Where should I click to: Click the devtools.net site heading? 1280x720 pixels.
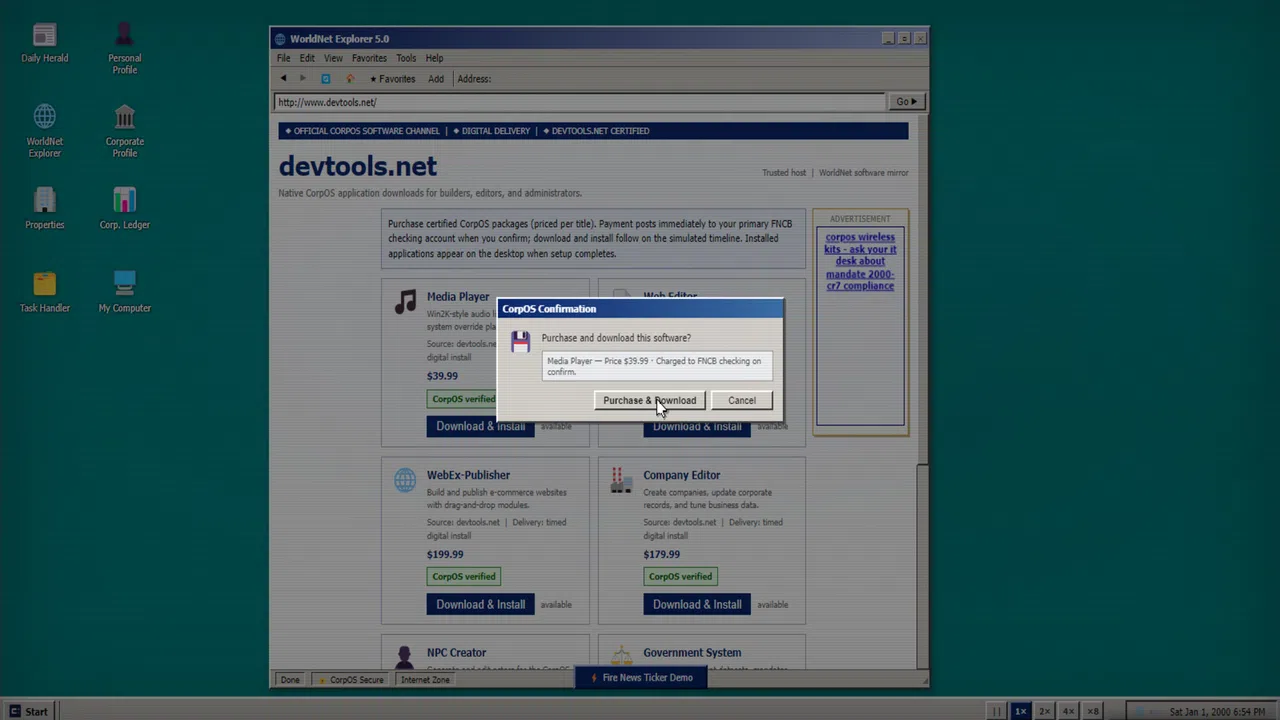click(x=357, y=166)
